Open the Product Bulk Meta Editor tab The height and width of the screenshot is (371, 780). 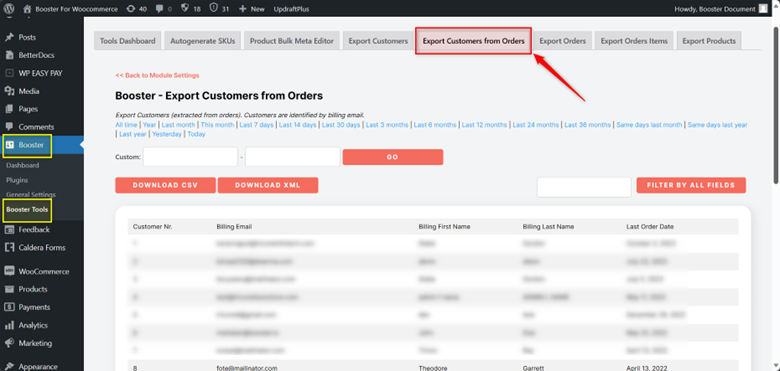pos(292,41)
